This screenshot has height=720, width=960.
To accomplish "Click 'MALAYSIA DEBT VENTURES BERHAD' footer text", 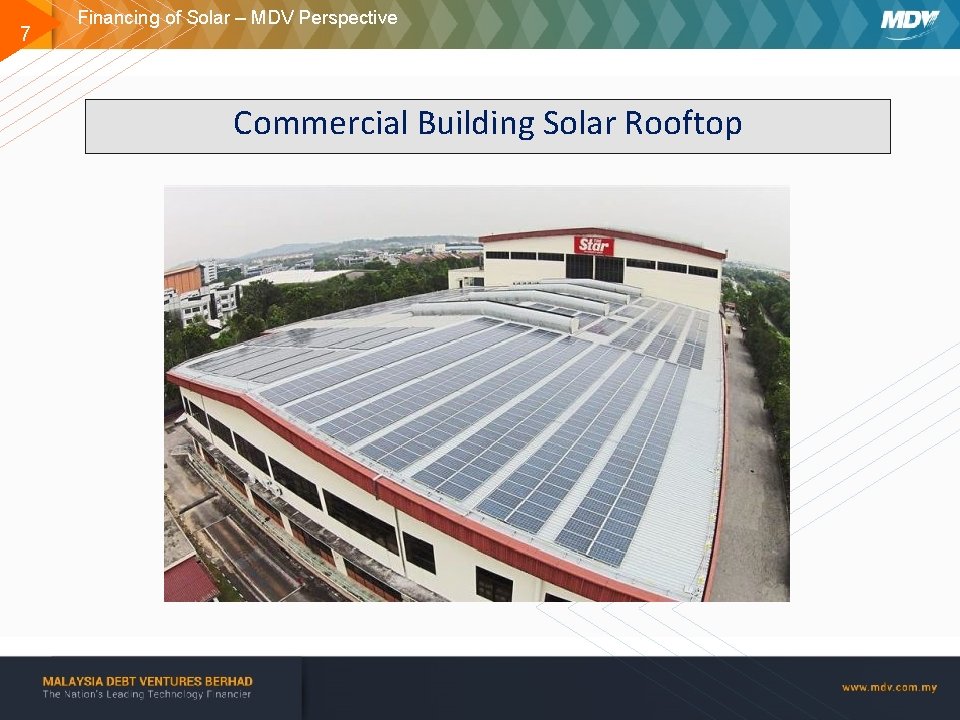I will (x=148, y=681).
